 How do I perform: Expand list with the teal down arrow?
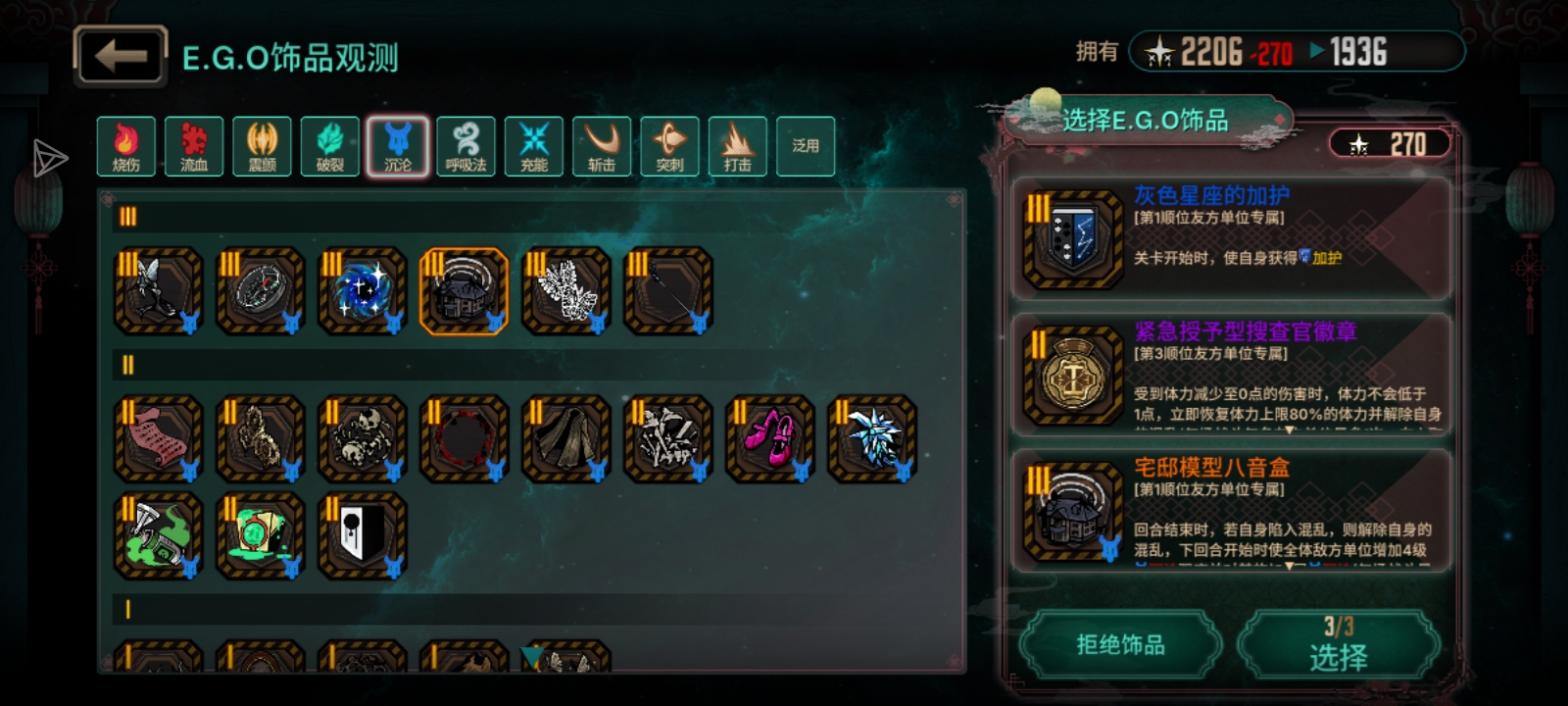click(x=532, y=657)
